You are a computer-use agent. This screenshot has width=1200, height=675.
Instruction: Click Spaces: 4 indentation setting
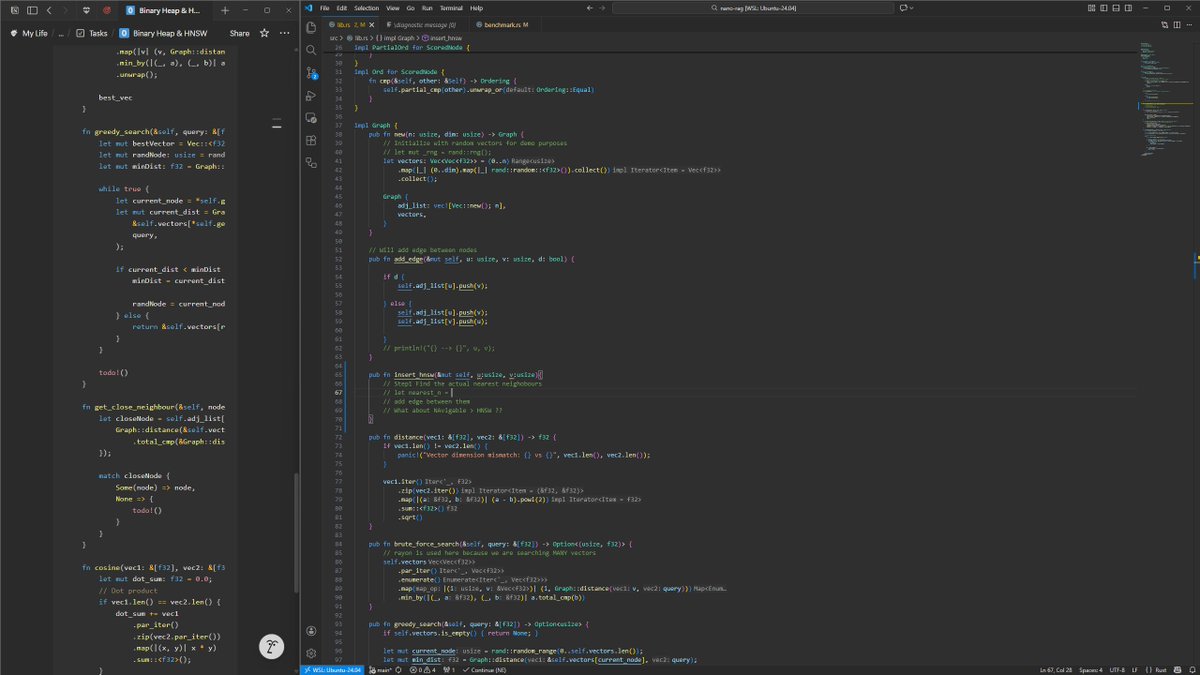pyautogui.click(x=1092, y=669)
